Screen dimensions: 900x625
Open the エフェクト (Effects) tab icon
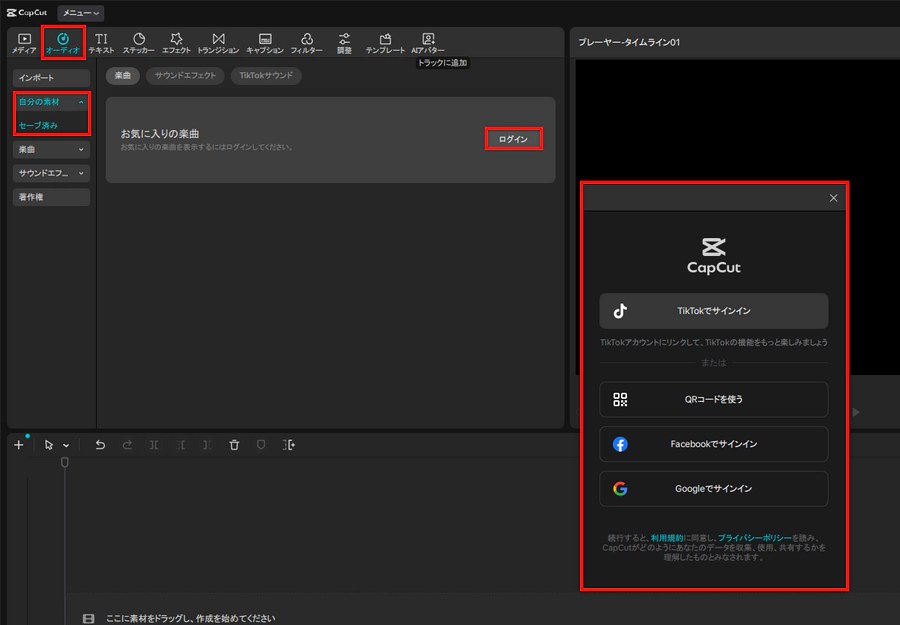176,43
